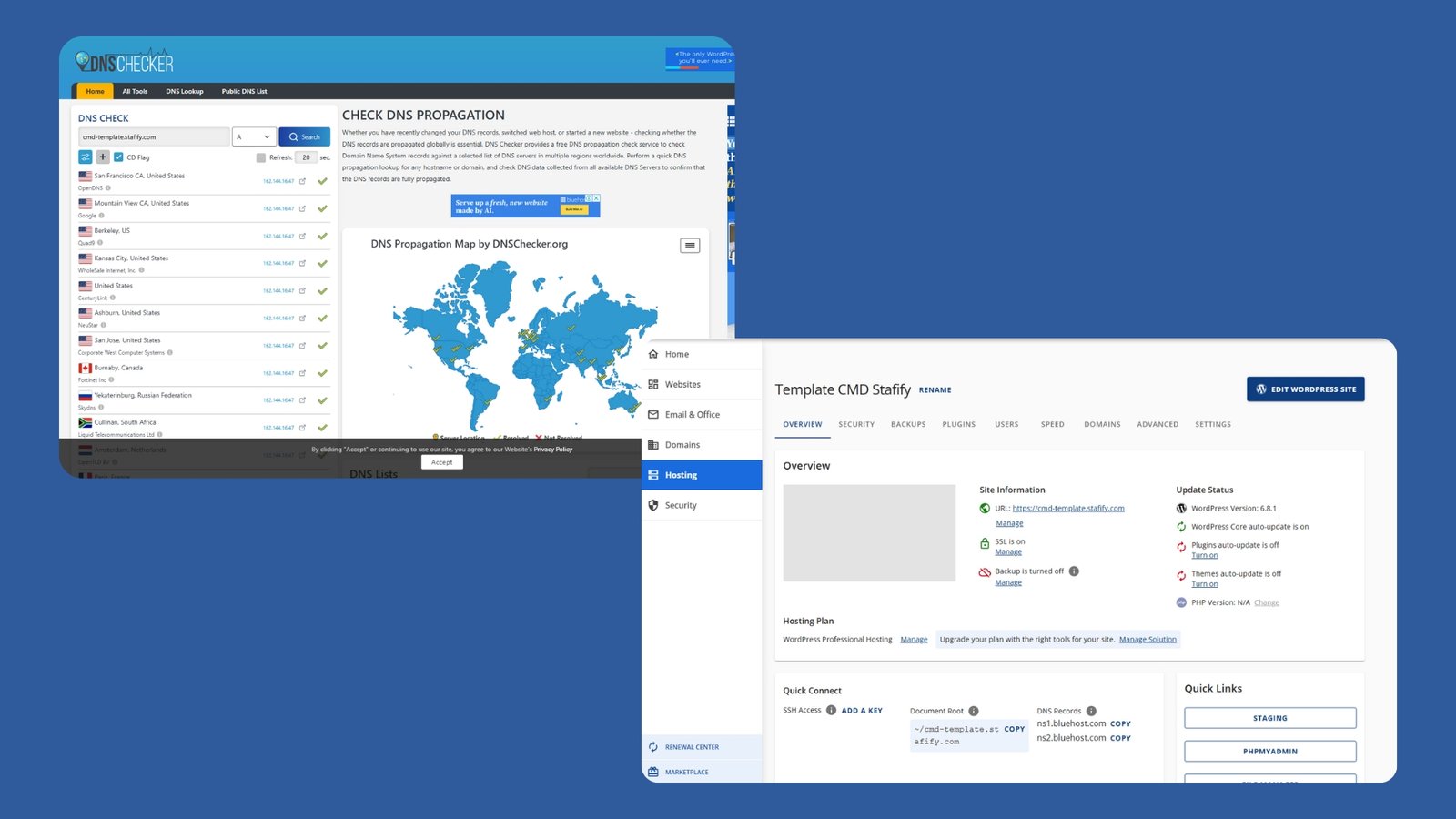This screenshot has width=1456, height=819.
Task: Click the info icon next to Backup is turned off
Action: coord(1074,571)
